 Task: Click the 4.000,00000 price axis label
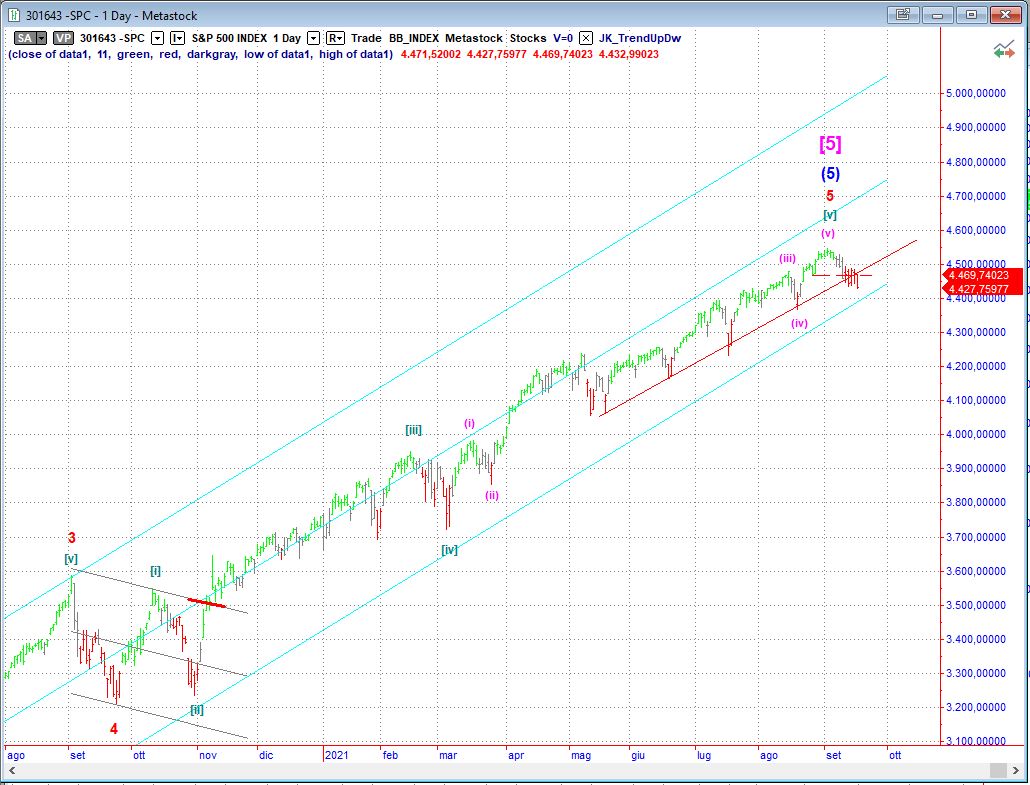click(976, 434)
